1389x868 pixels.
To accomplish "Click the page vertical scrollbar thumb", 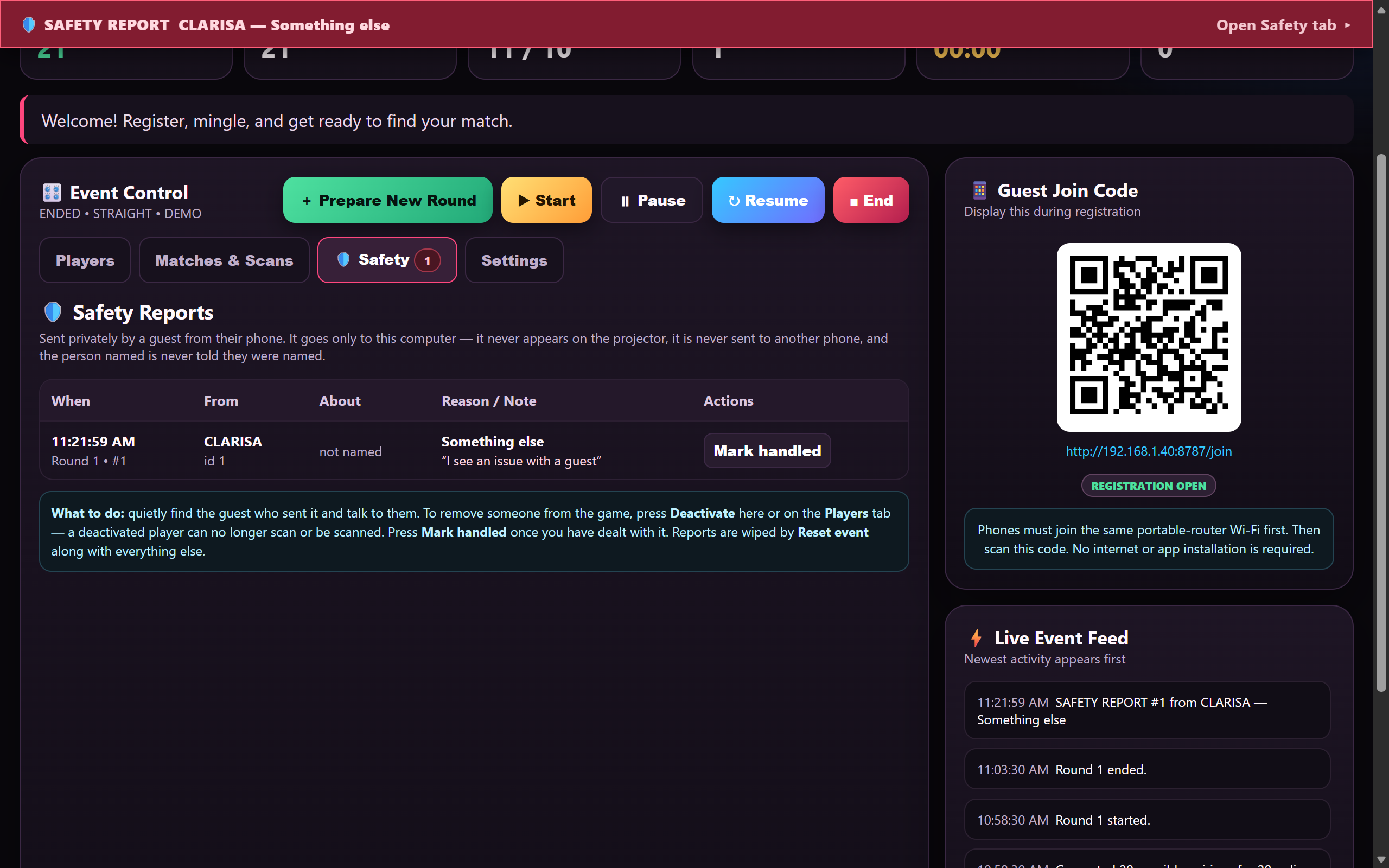I will [x=1381, y=422].
